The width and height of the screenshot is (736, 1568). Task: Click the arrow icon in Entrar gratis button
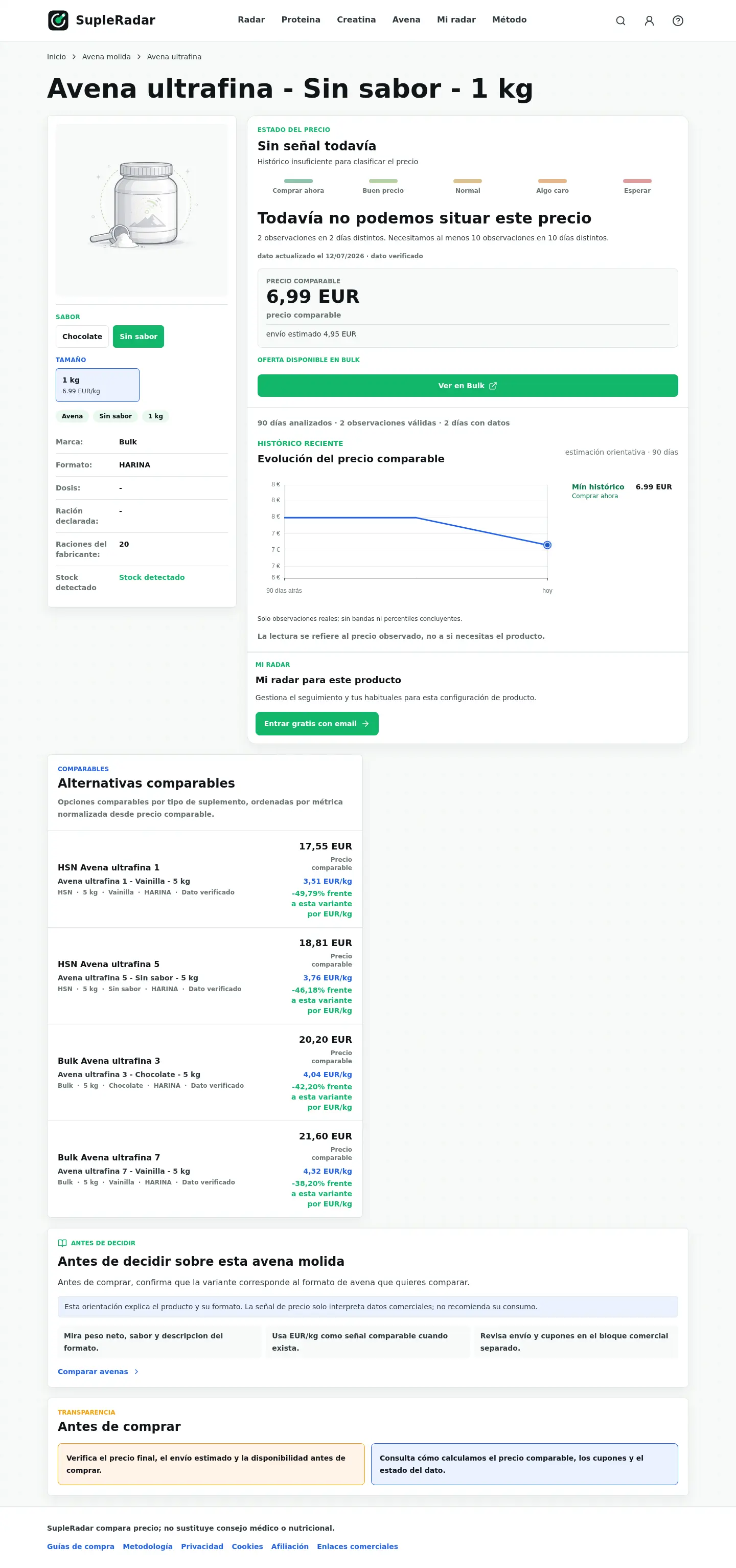pos(365,724)
